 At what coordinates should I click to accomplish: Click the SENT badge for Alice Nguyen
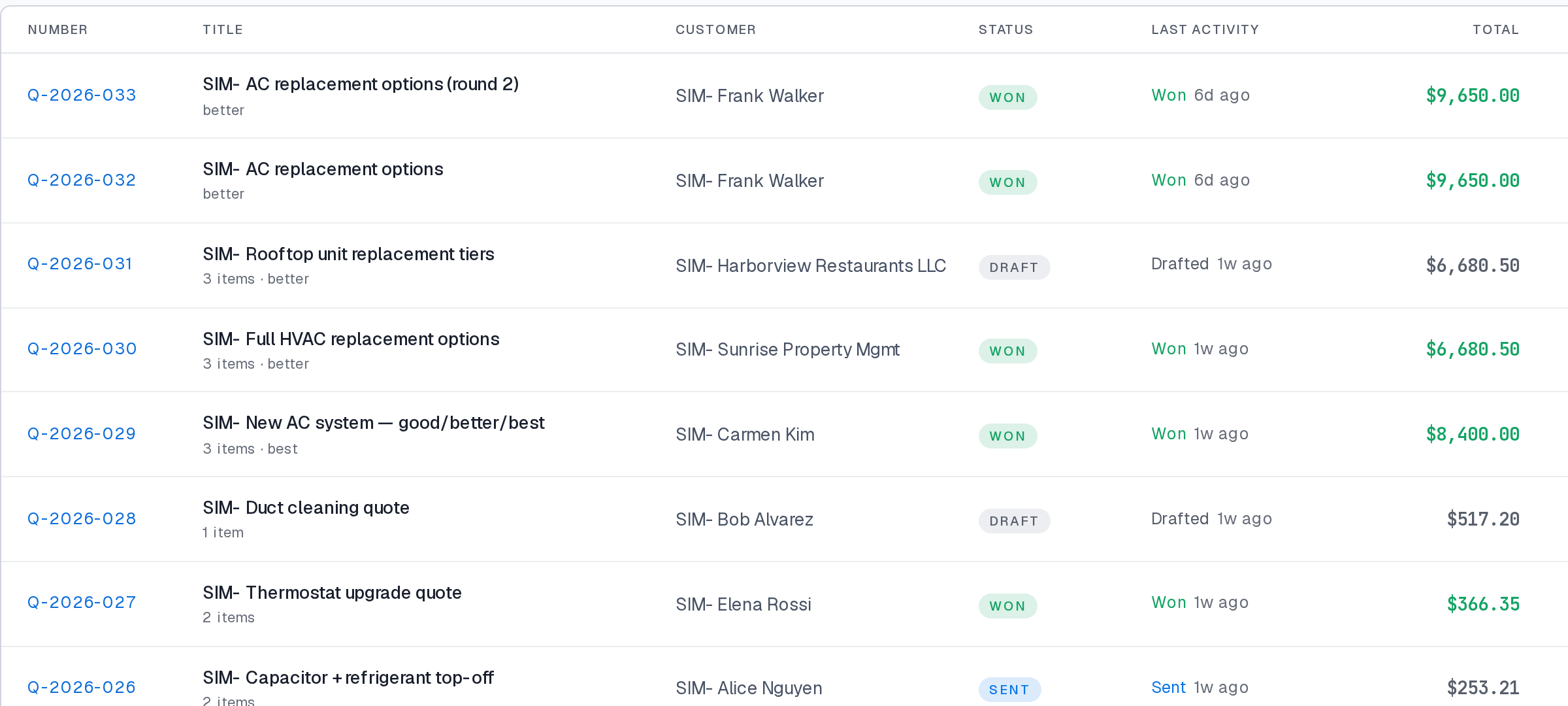(1009, 690)
